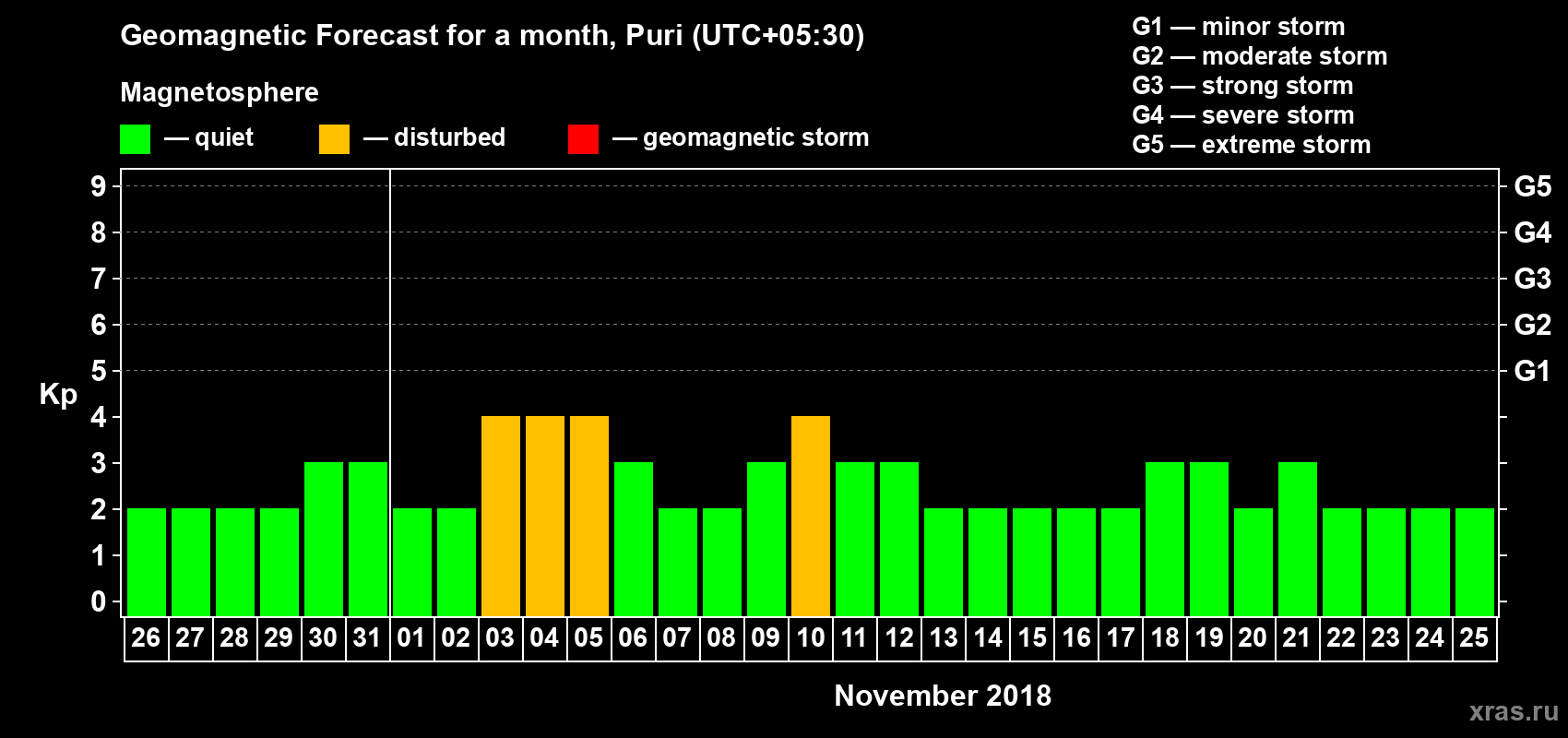Click the date cell labeled 02

click(x=457, y=638)
